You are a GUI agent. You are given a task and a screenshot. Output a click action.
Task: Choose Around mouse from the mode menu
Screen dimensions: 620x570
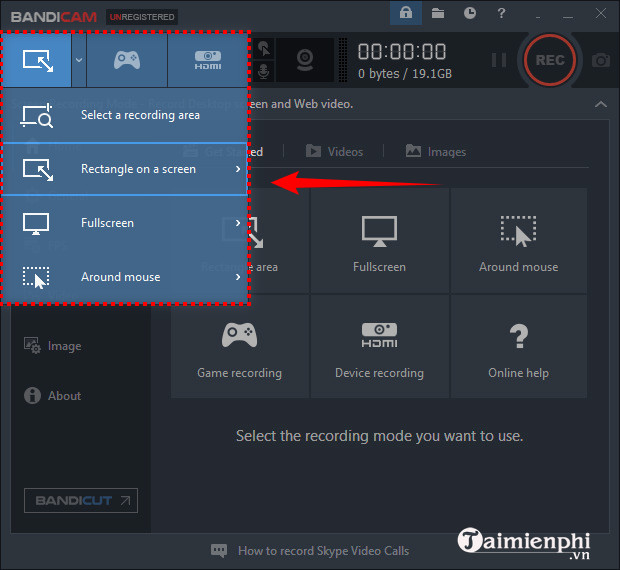(125, 277)
